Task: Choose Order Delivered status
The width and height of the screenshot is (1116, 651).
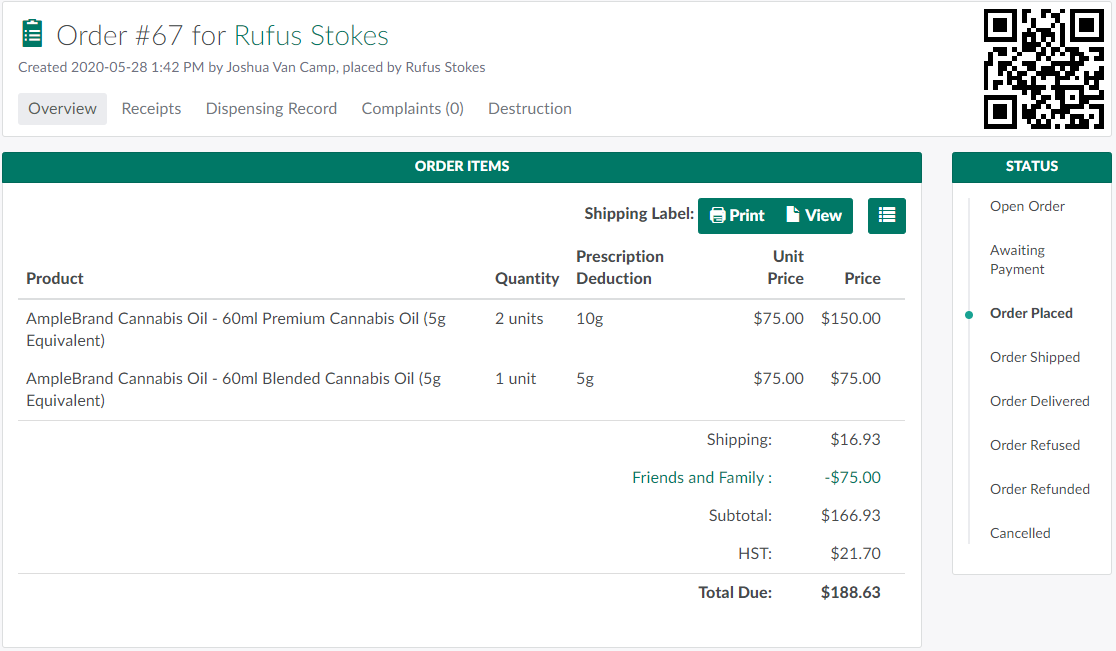Action: coord(1039,402)
